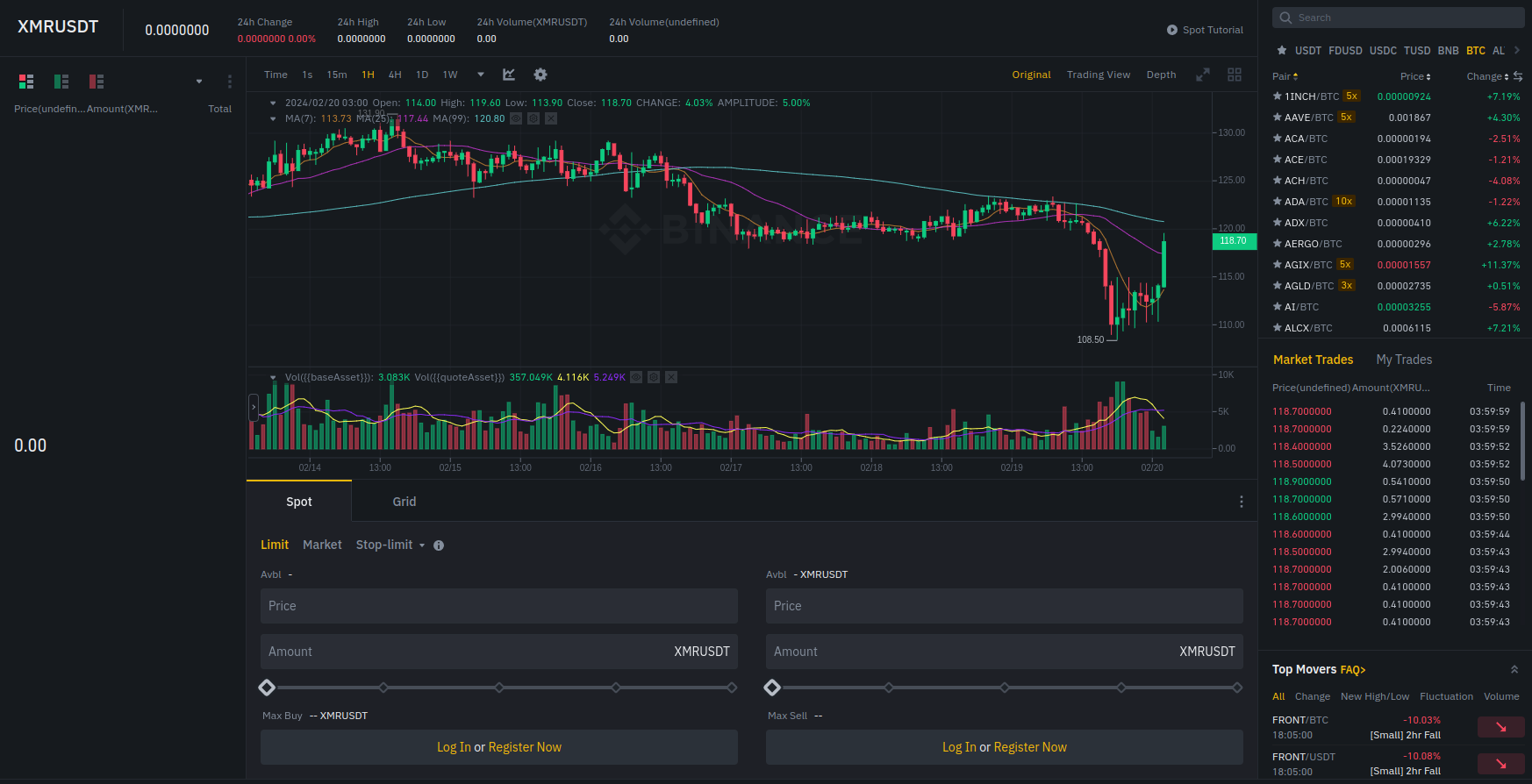Screen dimensions: 1532x784
Task: Open chart settings gear icon
Action: coord(540,75)
